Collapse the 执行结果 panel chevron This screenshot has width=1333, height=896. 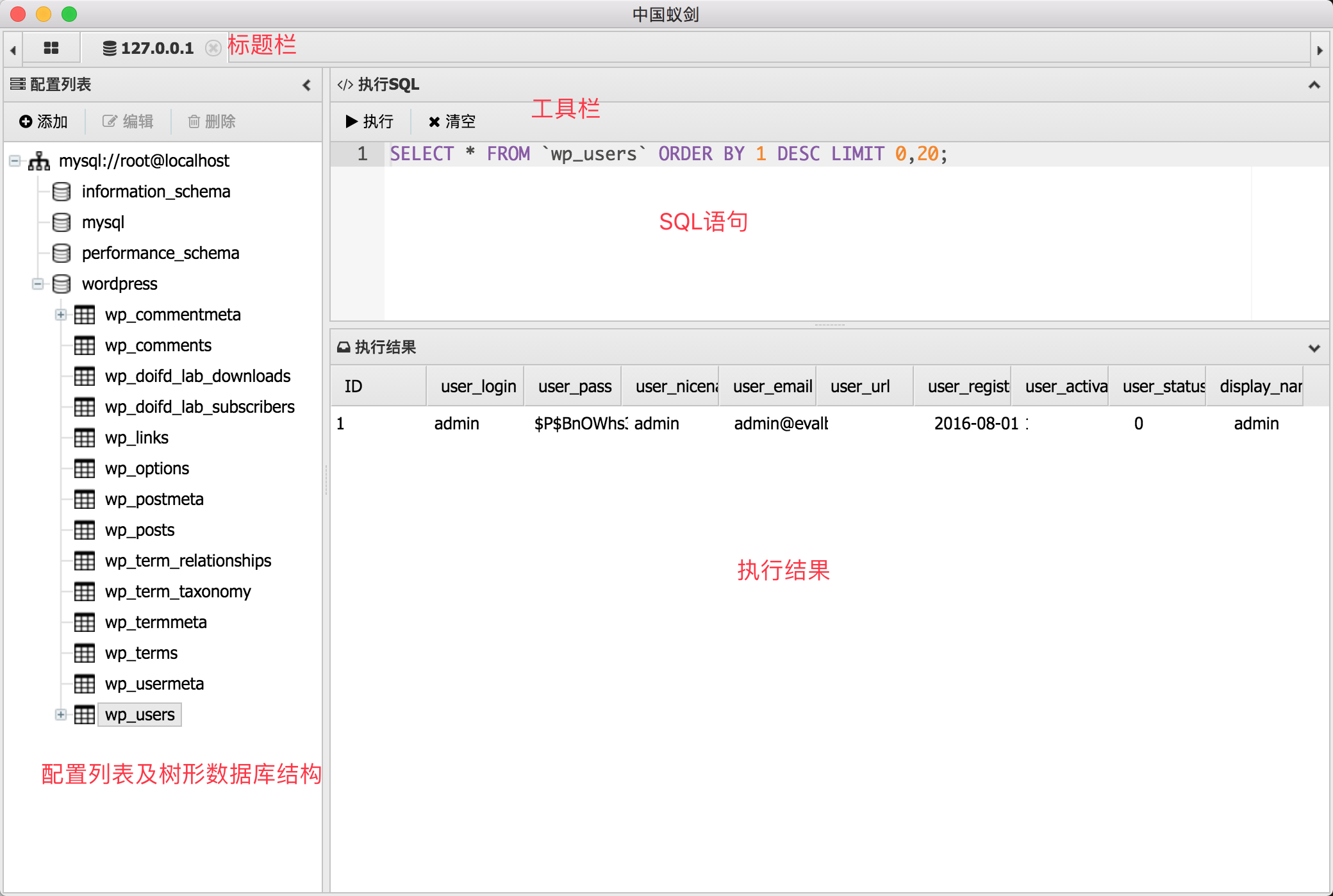[x=1314, y=347]
